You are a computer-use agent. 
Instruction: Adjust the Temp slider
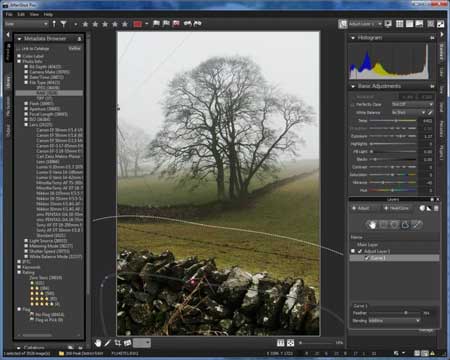pyautogui.click(x=392, y=121)
